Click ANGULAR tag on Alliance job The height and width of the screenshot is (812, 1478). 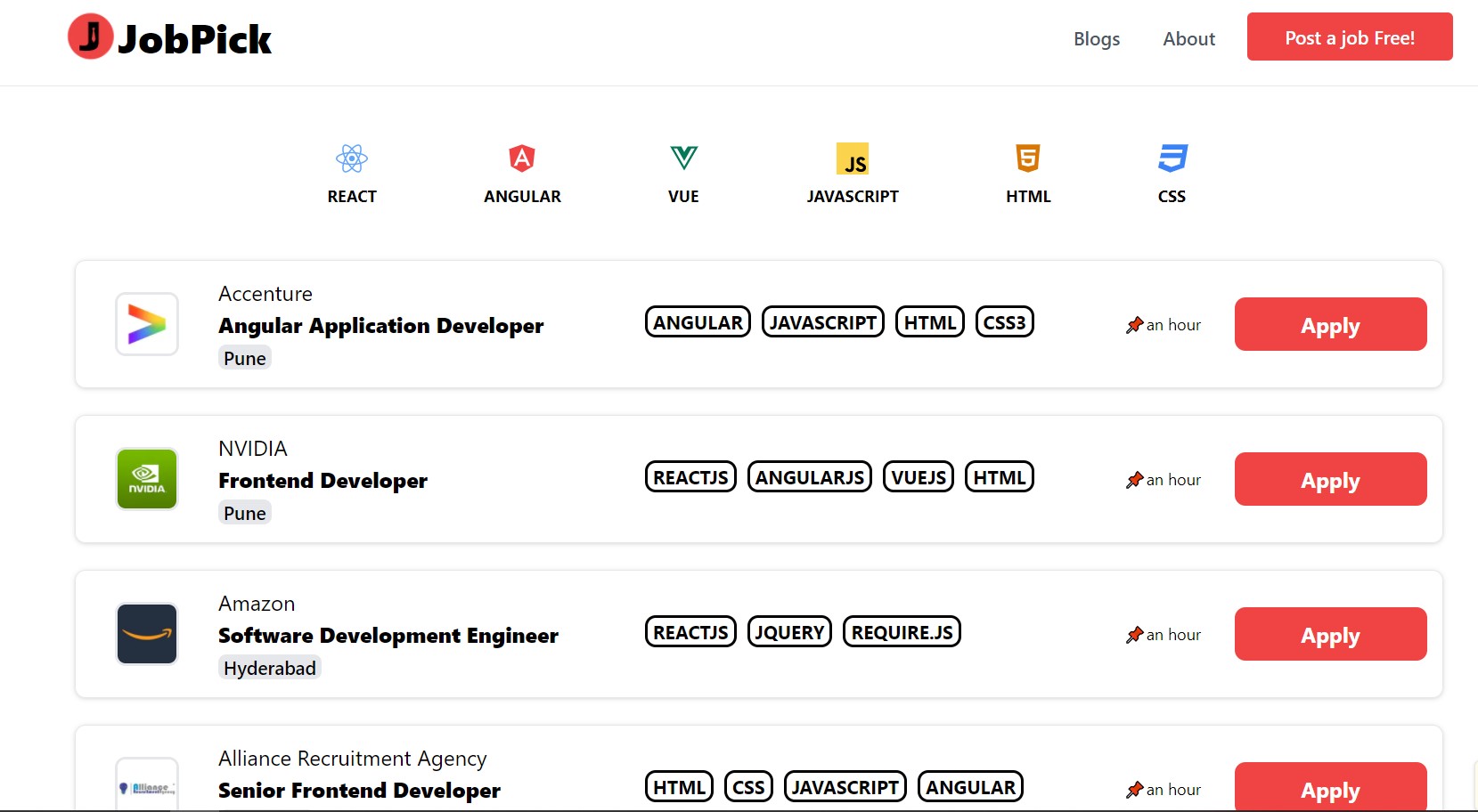click(x=970, y=787)
